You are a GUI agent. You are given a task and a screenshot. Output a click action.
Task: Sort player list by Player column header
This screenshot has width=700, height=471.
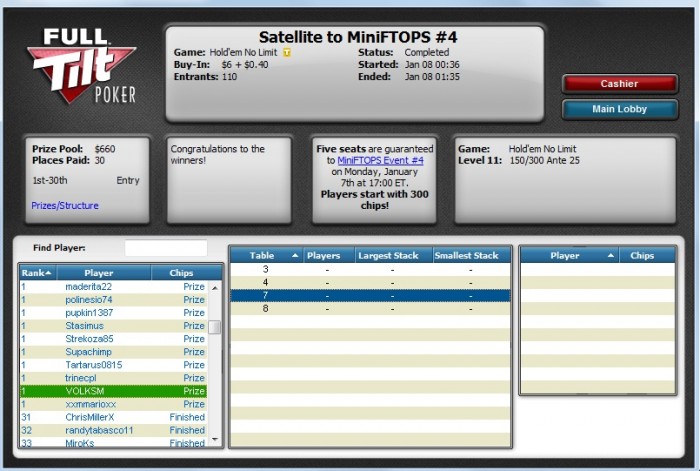[104, 273]
